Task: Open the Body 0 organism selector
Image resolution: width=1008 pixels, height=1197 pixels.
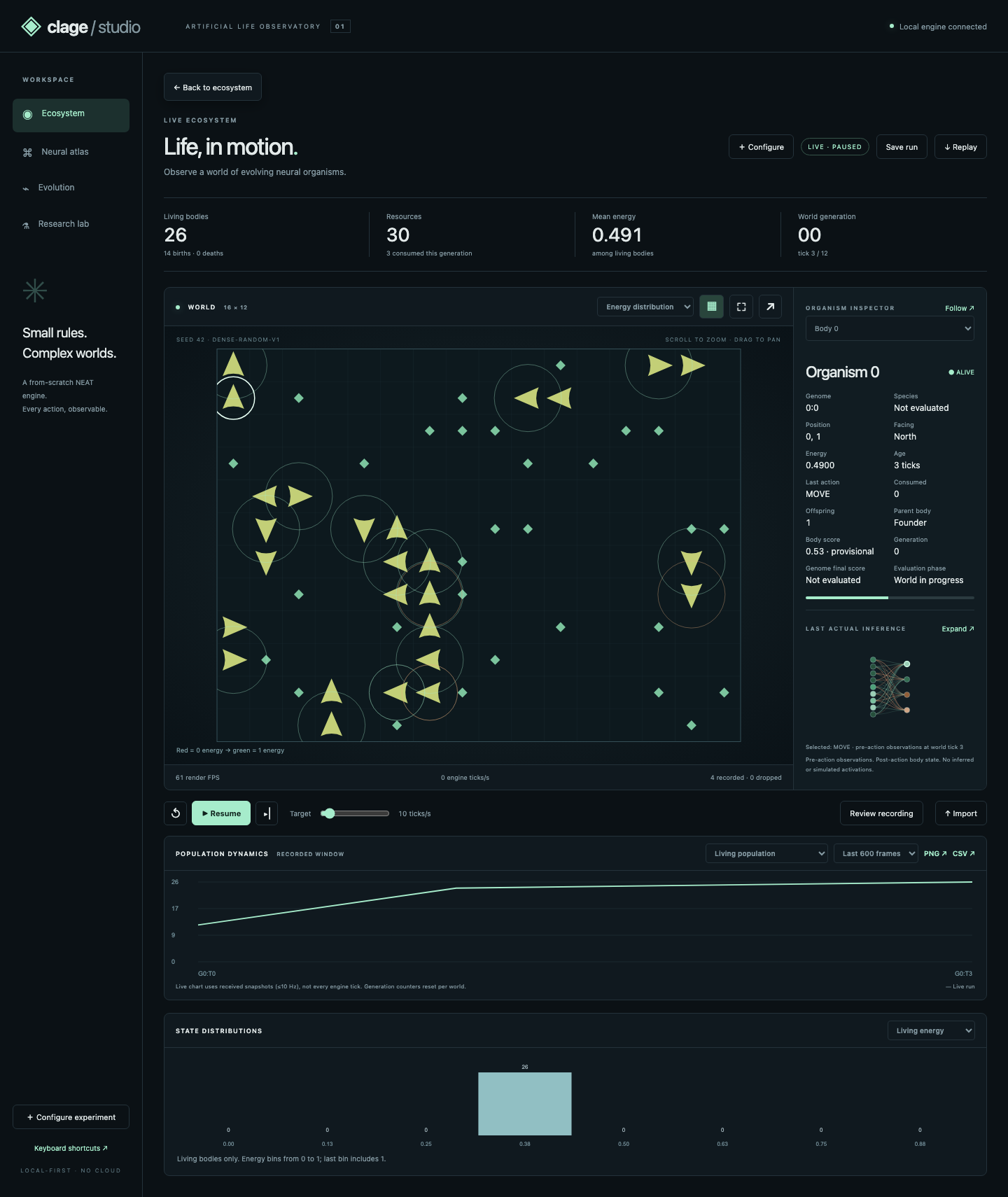Action: click(890, 328)
